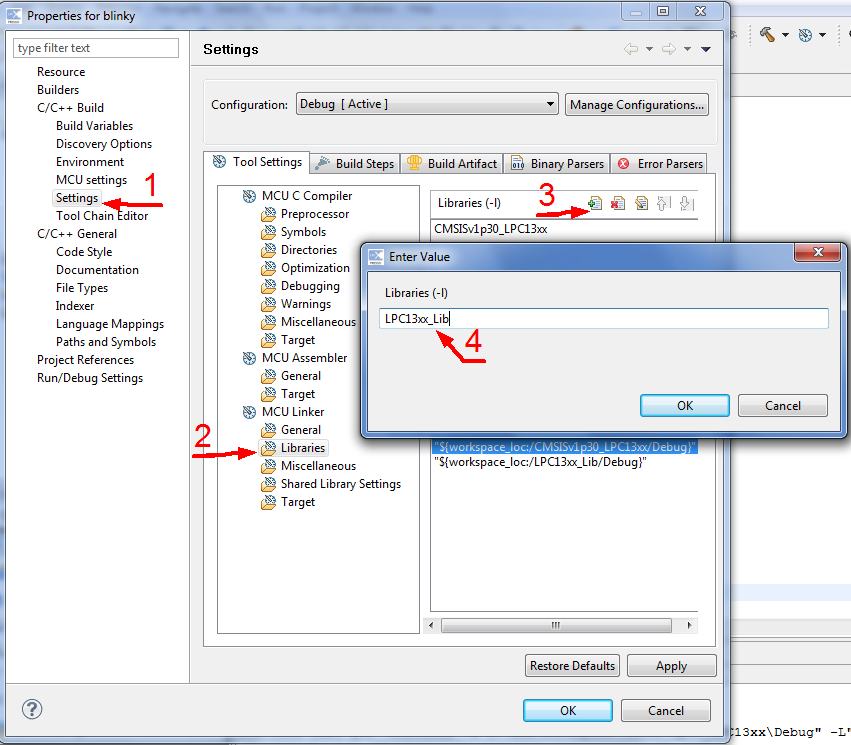The image size is (851, 745).
Task: Select Tool Chain Editor in left tree
Action: [102, 216]
